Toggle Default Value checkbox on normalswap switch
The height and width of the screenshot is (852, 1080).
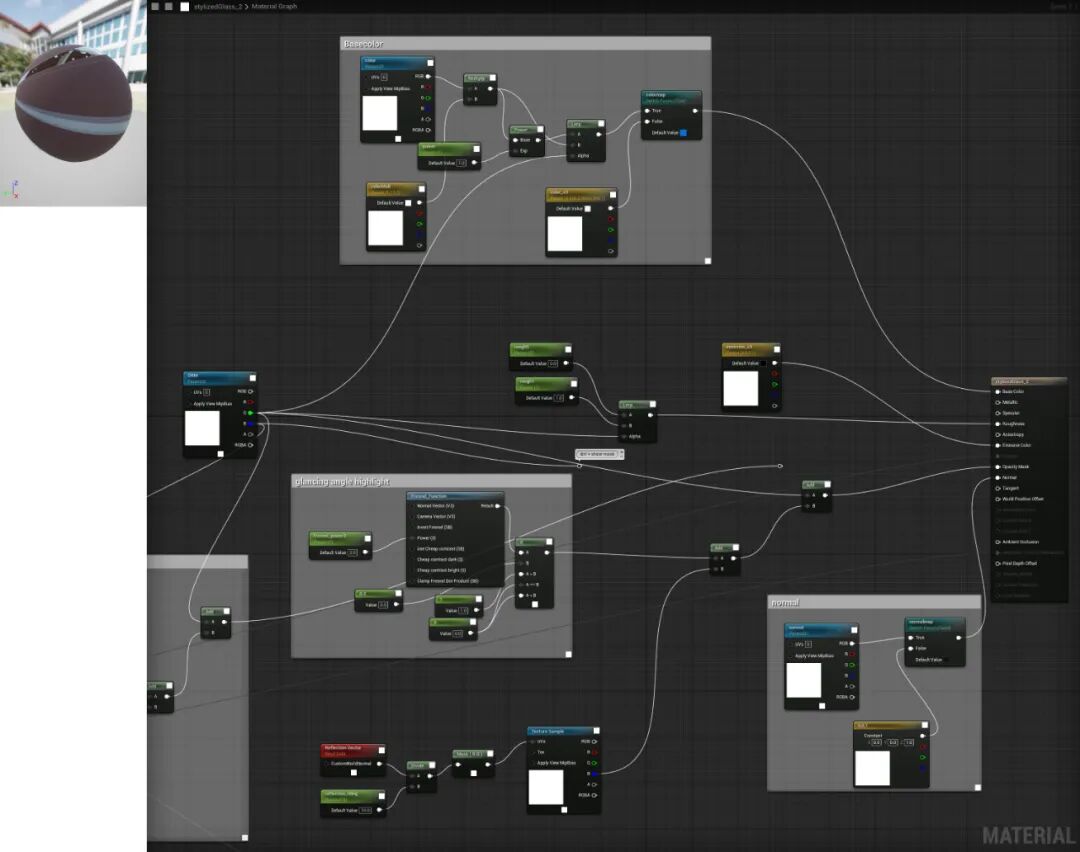point(948,660)
